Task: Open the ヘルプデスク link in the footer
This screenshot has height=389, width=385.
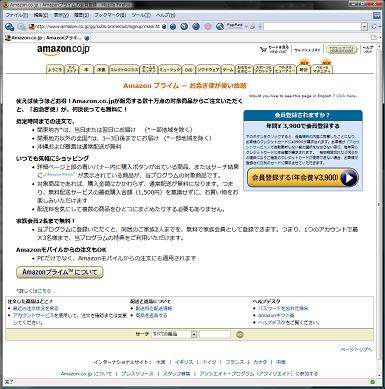Action: pos(271,323)
